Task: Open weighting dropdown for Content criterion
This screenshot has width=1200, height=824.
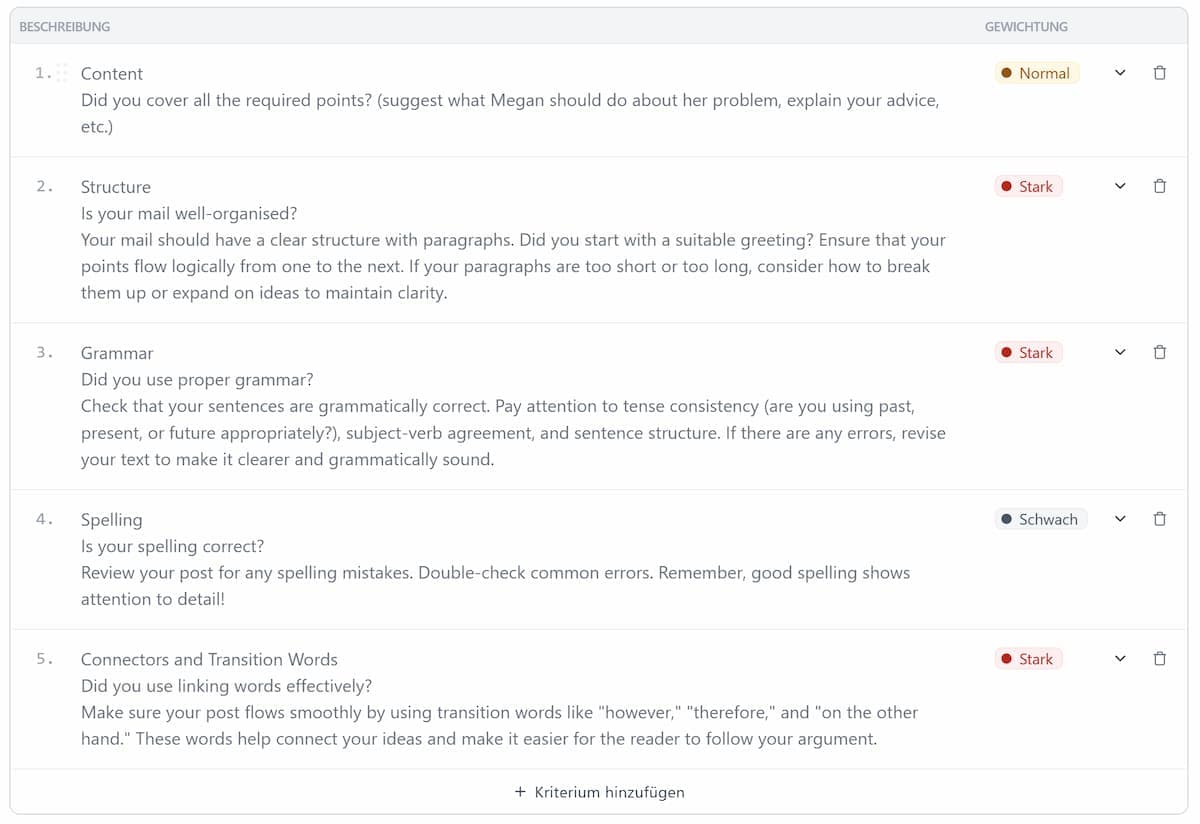Action: coord(1120,73)
